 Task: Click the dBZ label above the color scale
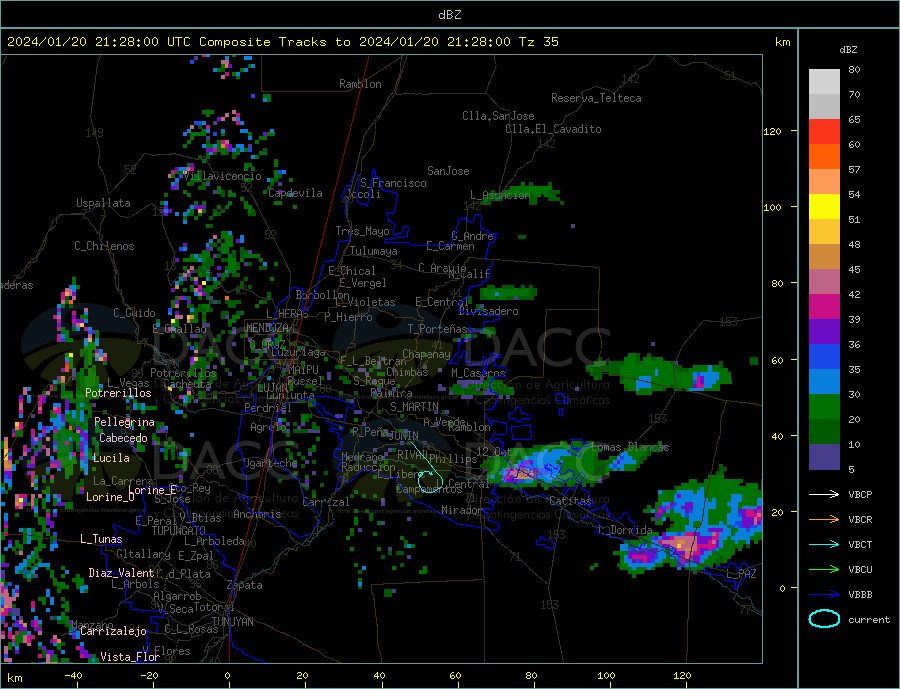848,50
